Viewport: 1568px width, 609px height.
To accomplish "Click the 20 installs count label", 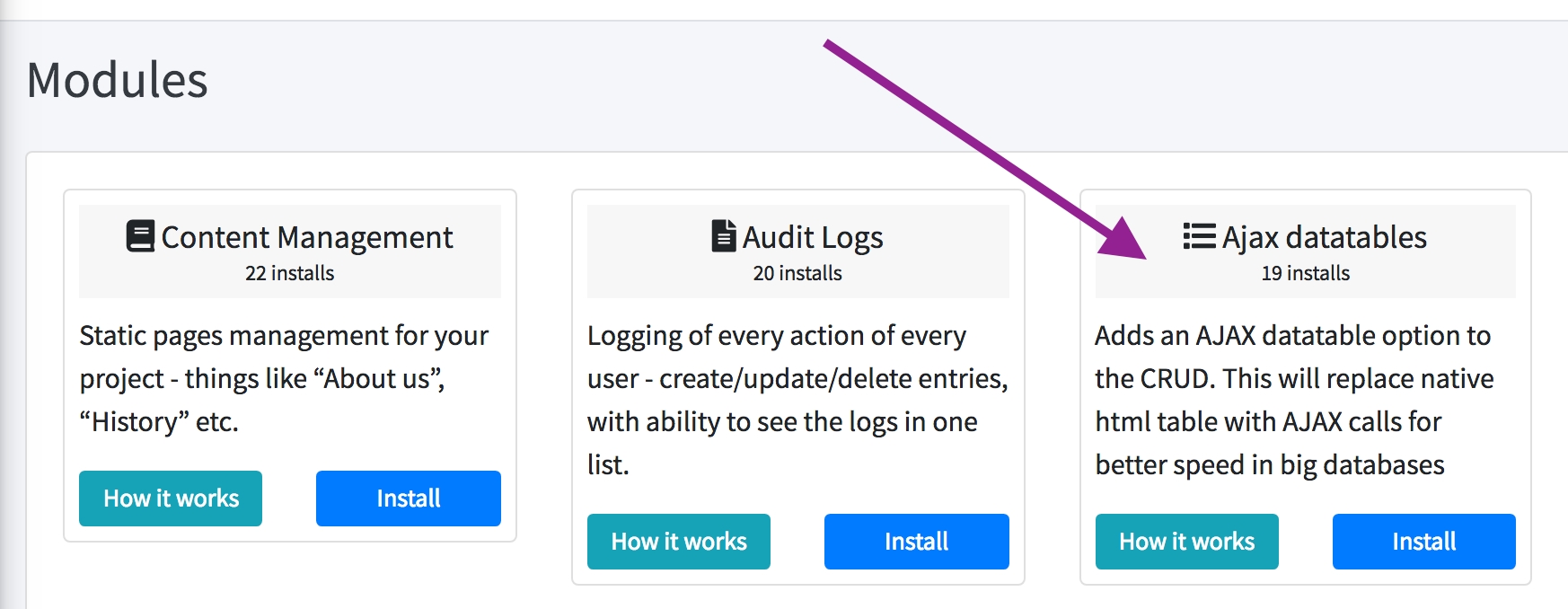I will (x=797, y=273).
